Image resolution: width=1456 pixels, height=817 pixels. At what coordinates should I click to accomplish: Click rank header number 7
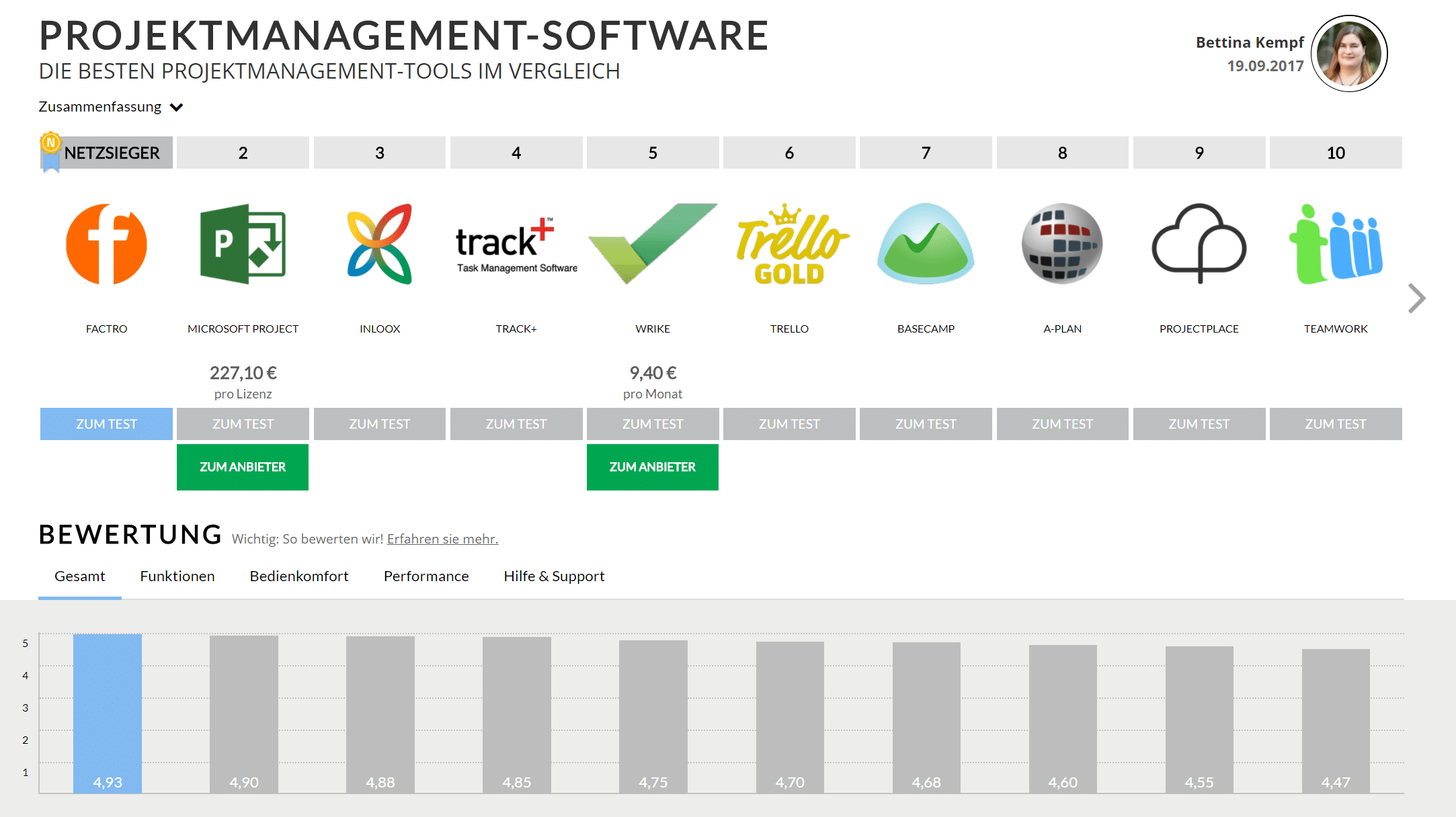926,153
